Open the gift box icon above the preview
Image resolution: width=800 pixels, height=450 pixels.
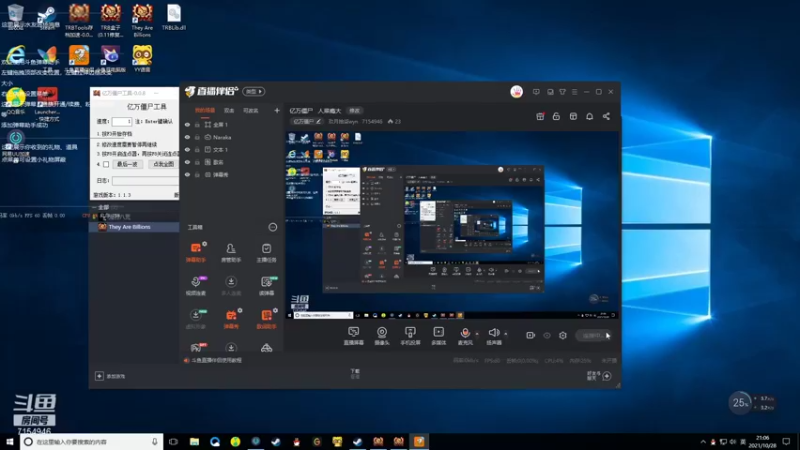540,116
